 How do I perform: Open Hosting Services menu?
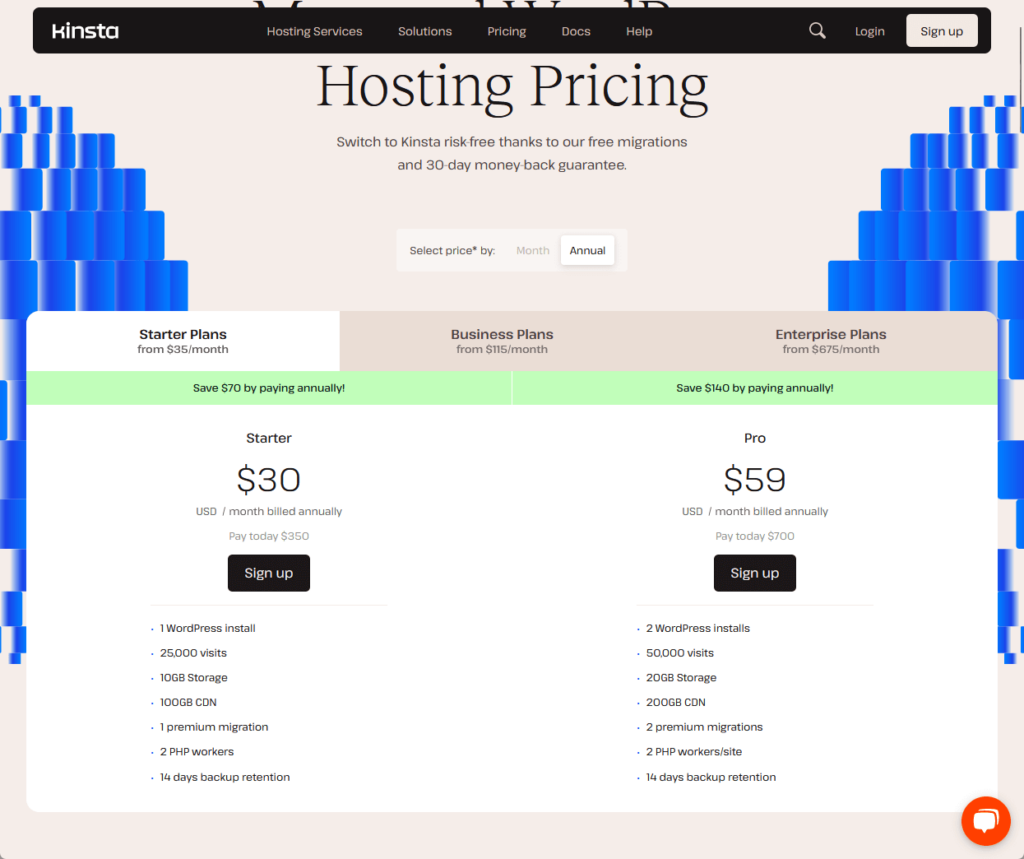point(314,31)
